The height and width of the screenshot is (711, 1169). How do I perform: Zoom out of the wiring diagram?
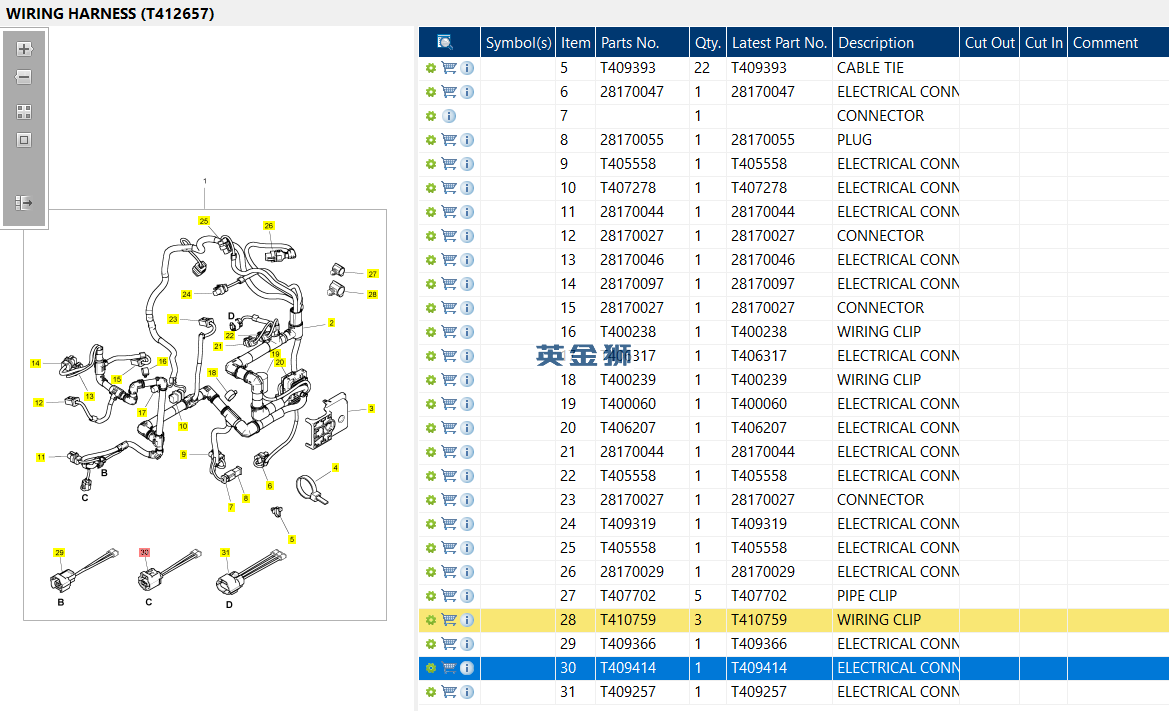[24, 77]
